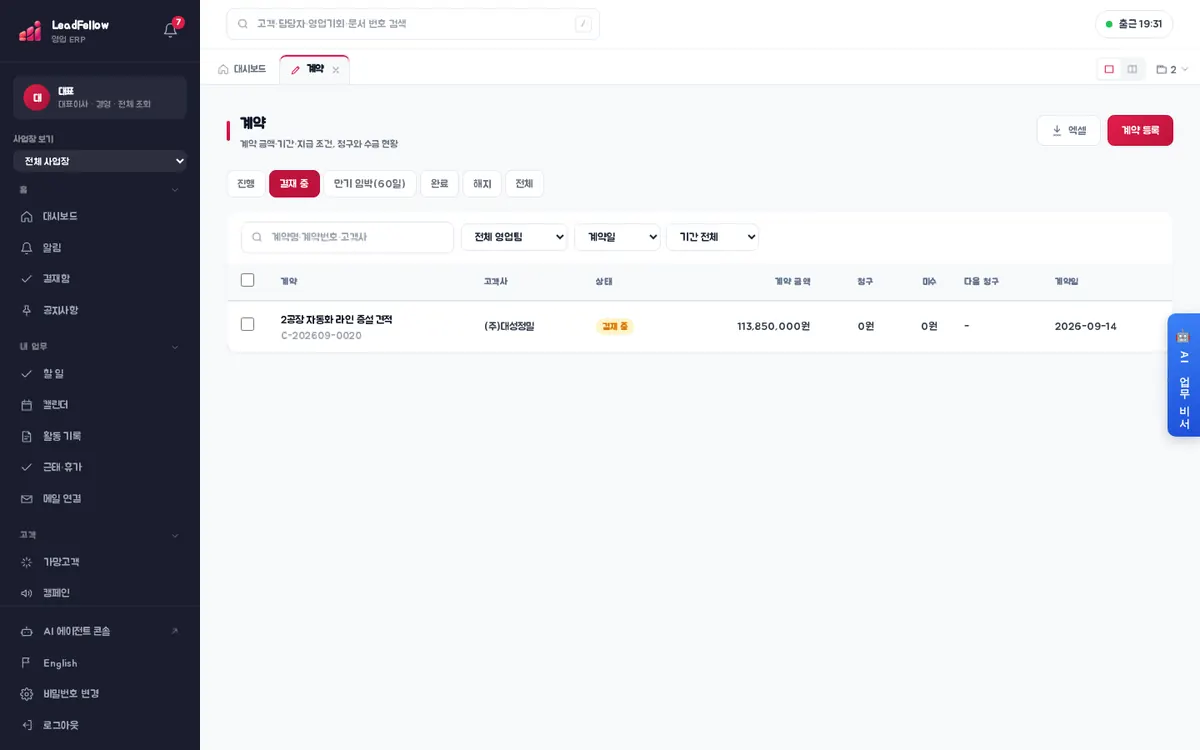
Task: Open the 기간 전체 period dropdown
Action: point(713,237)
